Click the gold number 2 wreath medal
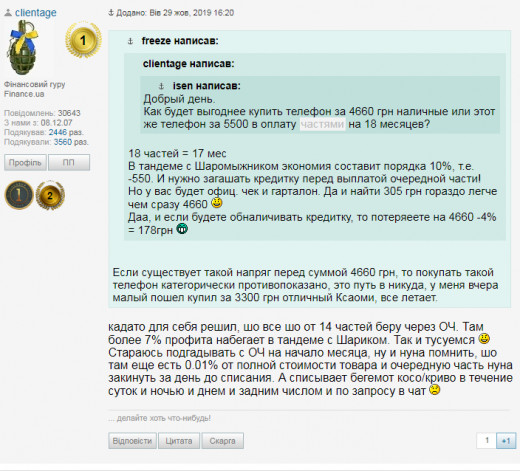Screen dimensions: 520x471 [x=50, y=195]
